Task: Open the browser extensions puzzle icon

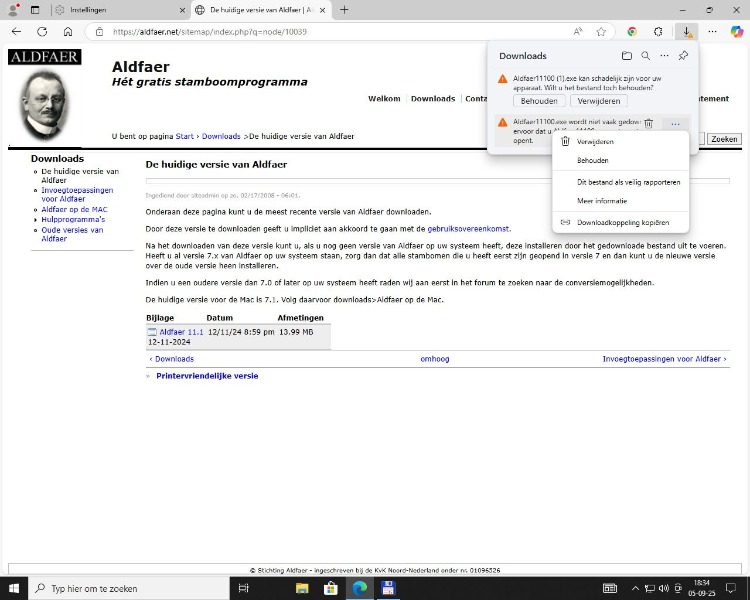Action: 658,31
